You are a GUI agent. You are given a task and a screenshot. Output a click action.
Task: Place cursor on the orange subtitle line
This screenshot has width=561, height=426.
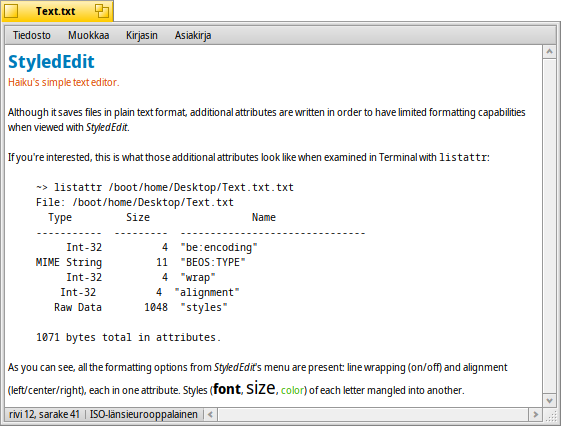point(64,82)
